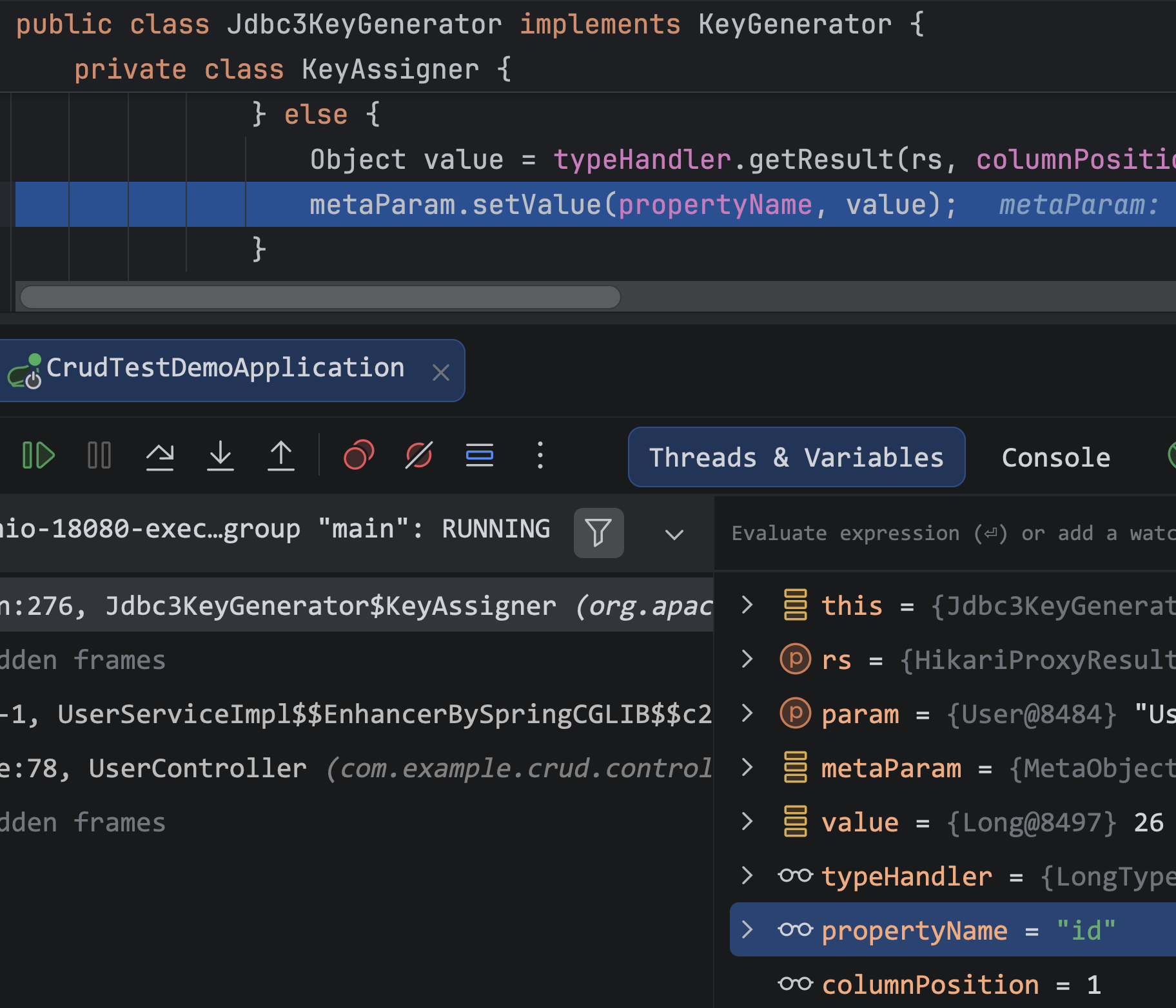Click the 'propertyName' watch glasses icon

click(x=795, y=929)
